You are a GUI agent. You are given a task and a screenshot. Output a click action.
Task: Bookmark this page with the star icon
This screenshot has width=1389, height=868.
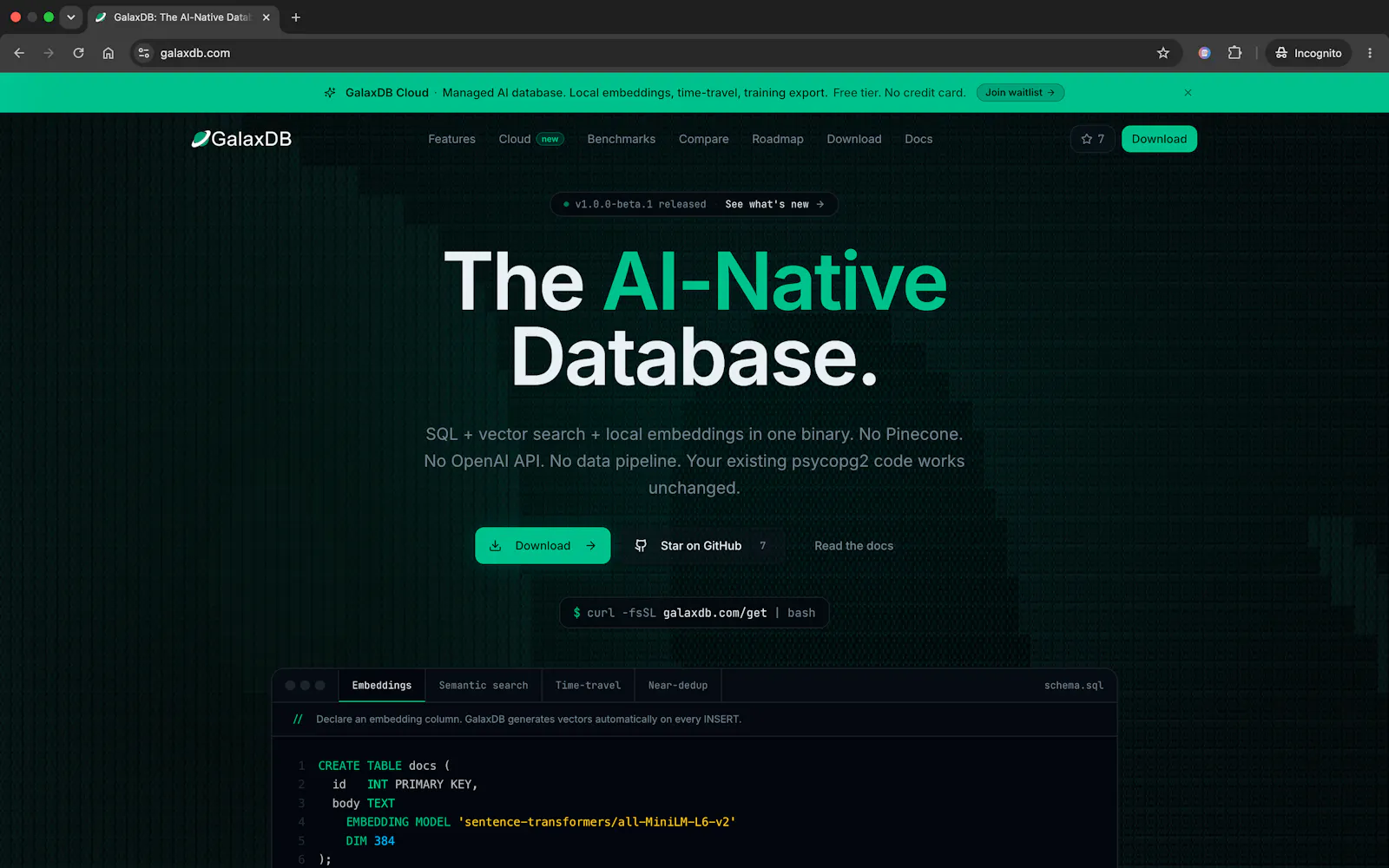[1163, 53]
